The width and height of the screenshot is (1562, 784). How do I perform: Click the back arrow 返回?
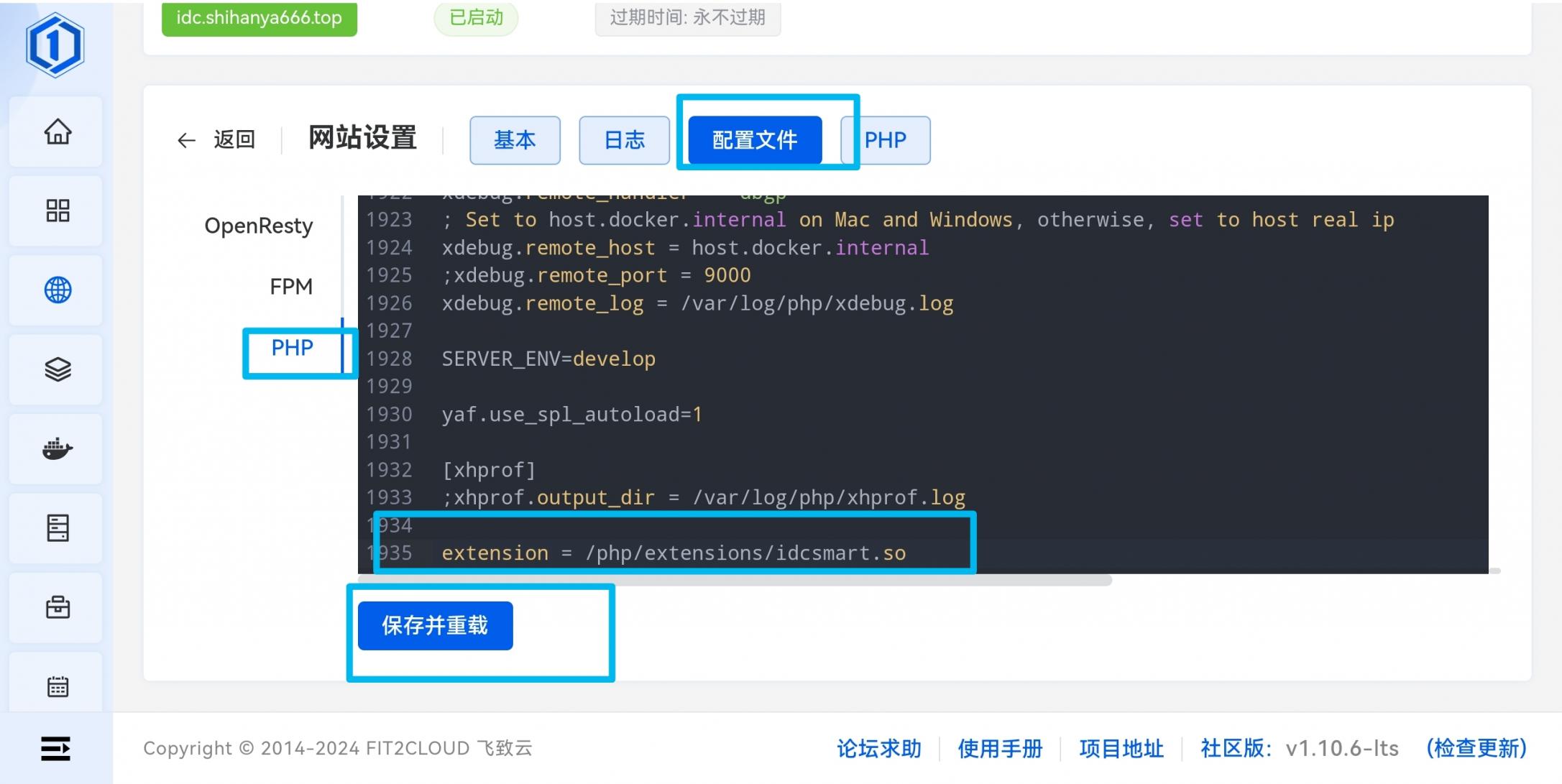216,139
